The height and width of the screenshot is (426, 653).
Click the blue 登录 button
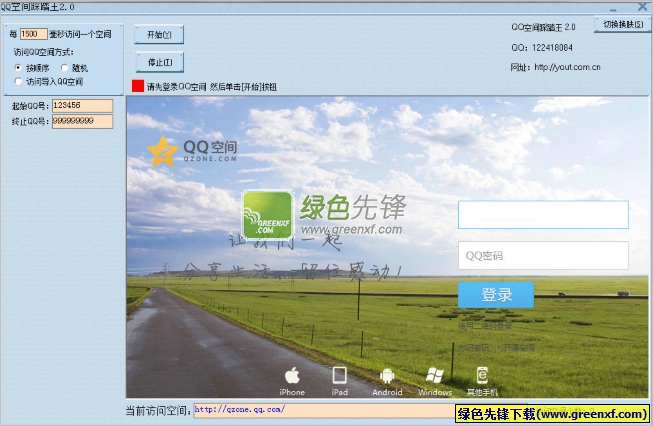pos(496,295)
